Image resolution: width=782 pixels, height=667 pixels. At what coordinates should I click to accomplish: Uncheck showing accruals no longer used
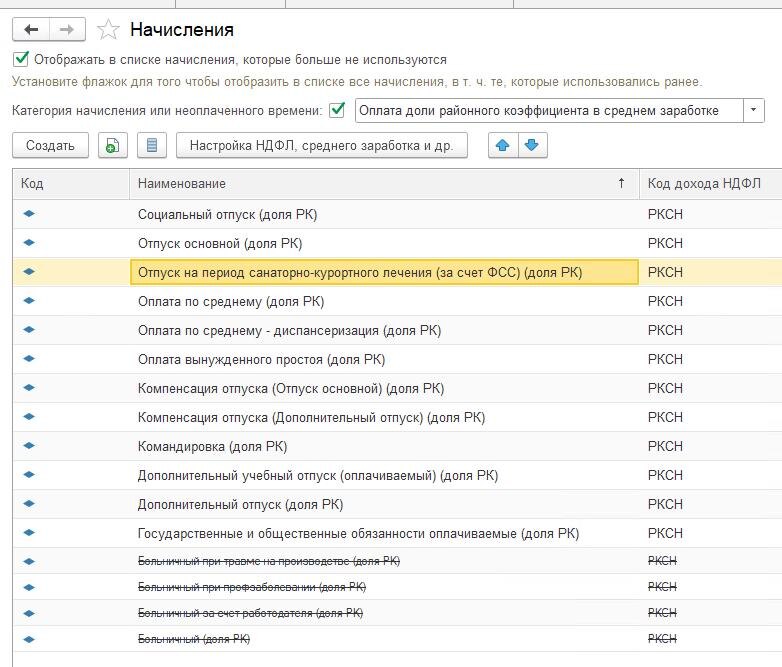point(21,59)
